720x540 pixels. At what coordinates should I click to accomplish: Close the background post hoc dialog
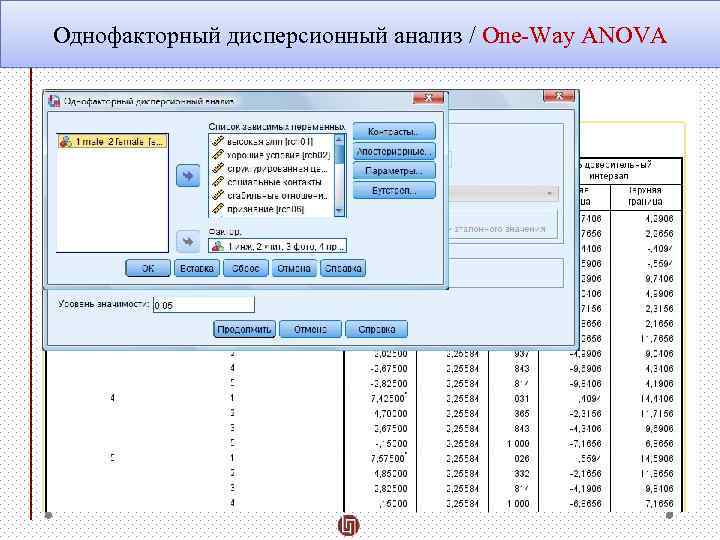click(x=559, y=96)
